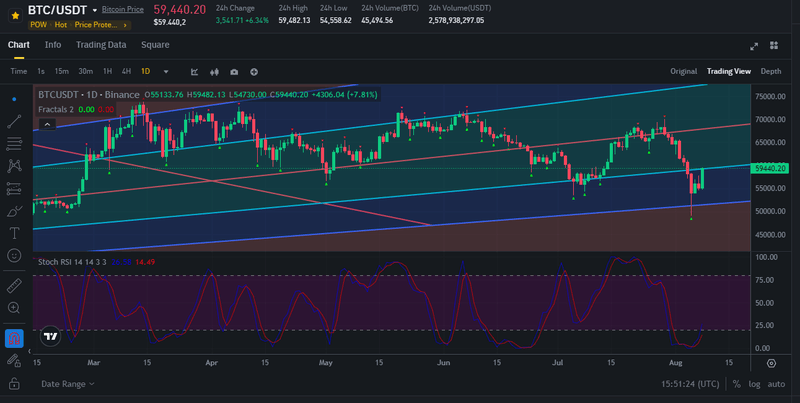Open the multi-chart grid layout icon
Screen dimensions: 800x403
coord(774,45)
